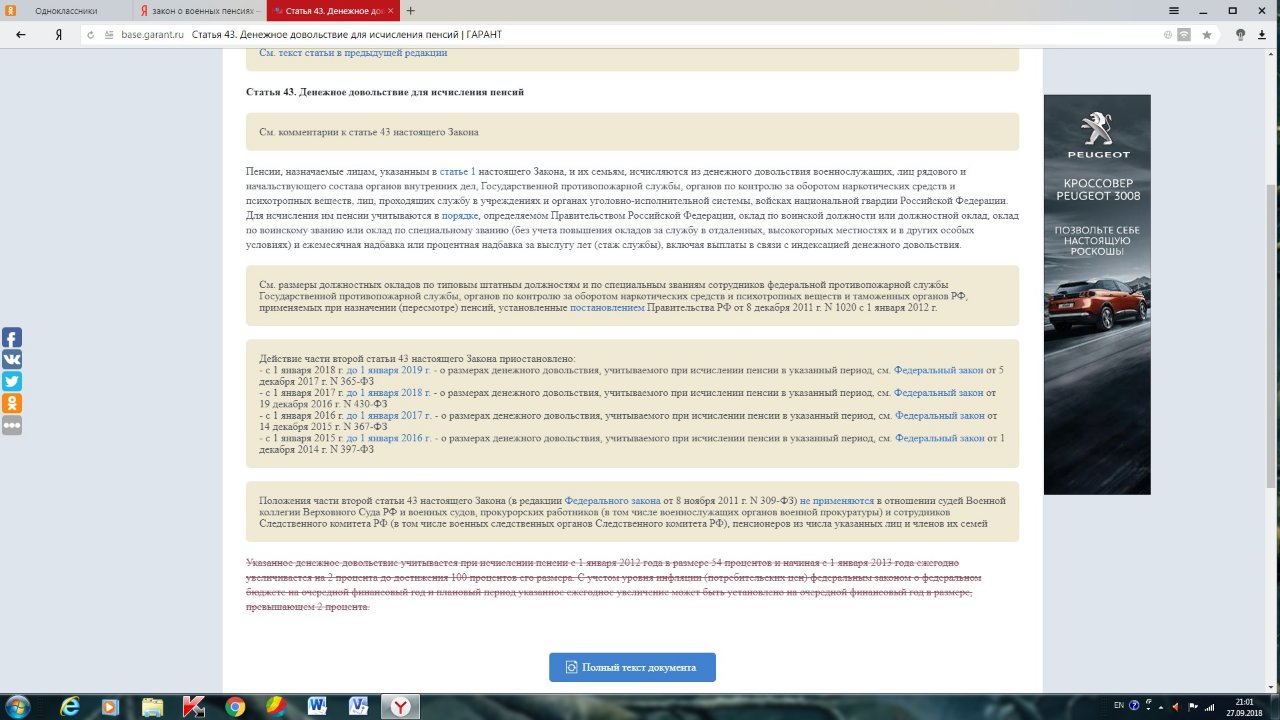Share the page on Twitter
The image size is (1280, 720).
tap(12, 382)
